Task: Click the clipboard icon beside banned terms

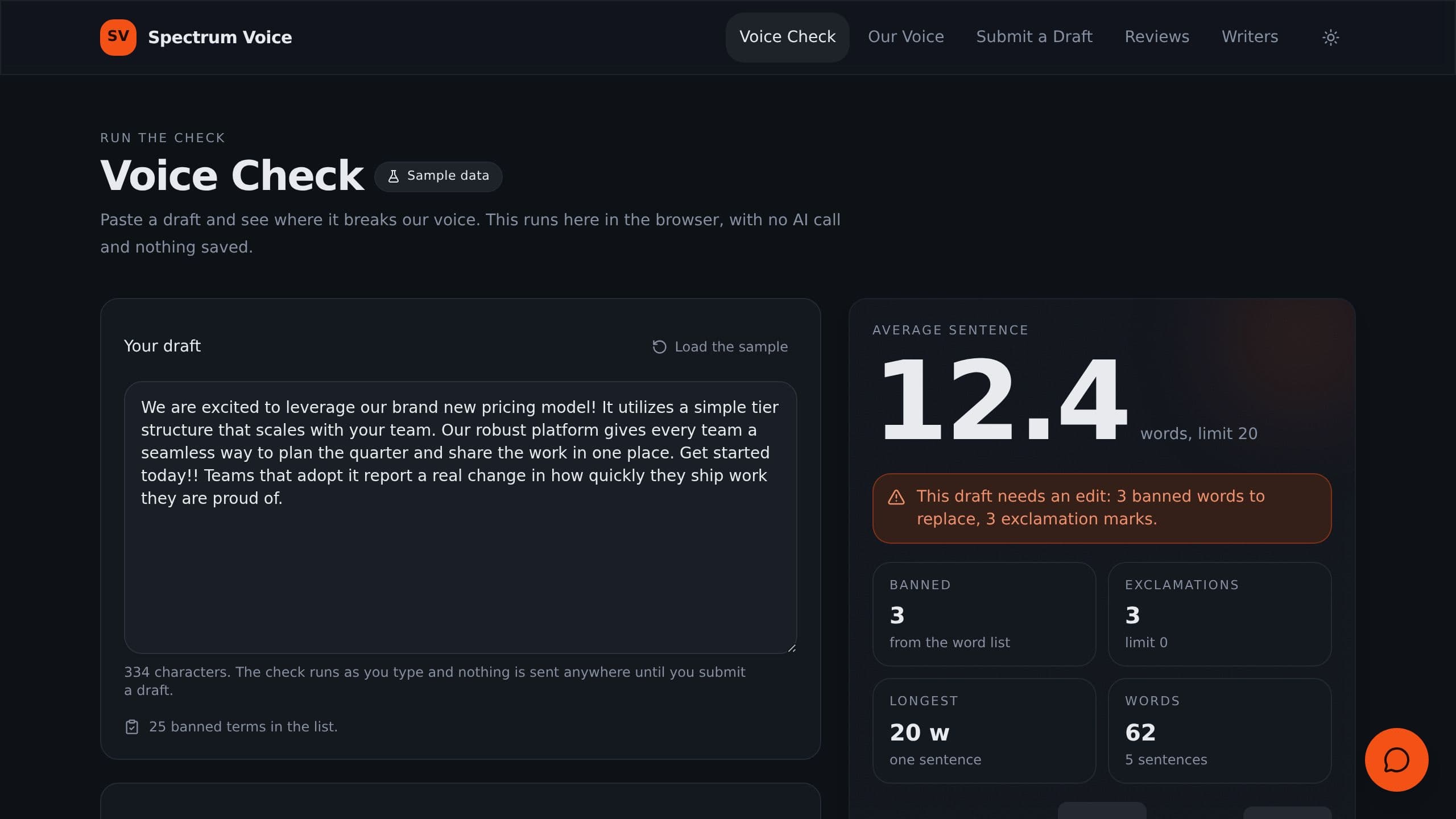Action: coord(131,727)
